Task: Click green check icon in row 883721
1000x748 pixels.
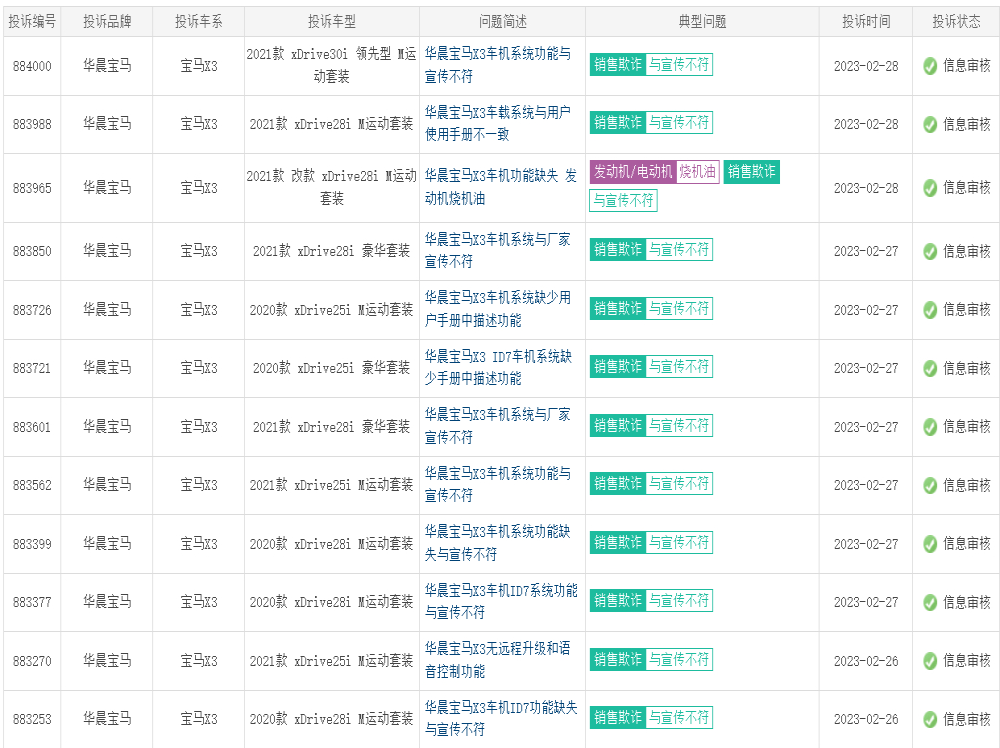Action: (x=930, y=368)
